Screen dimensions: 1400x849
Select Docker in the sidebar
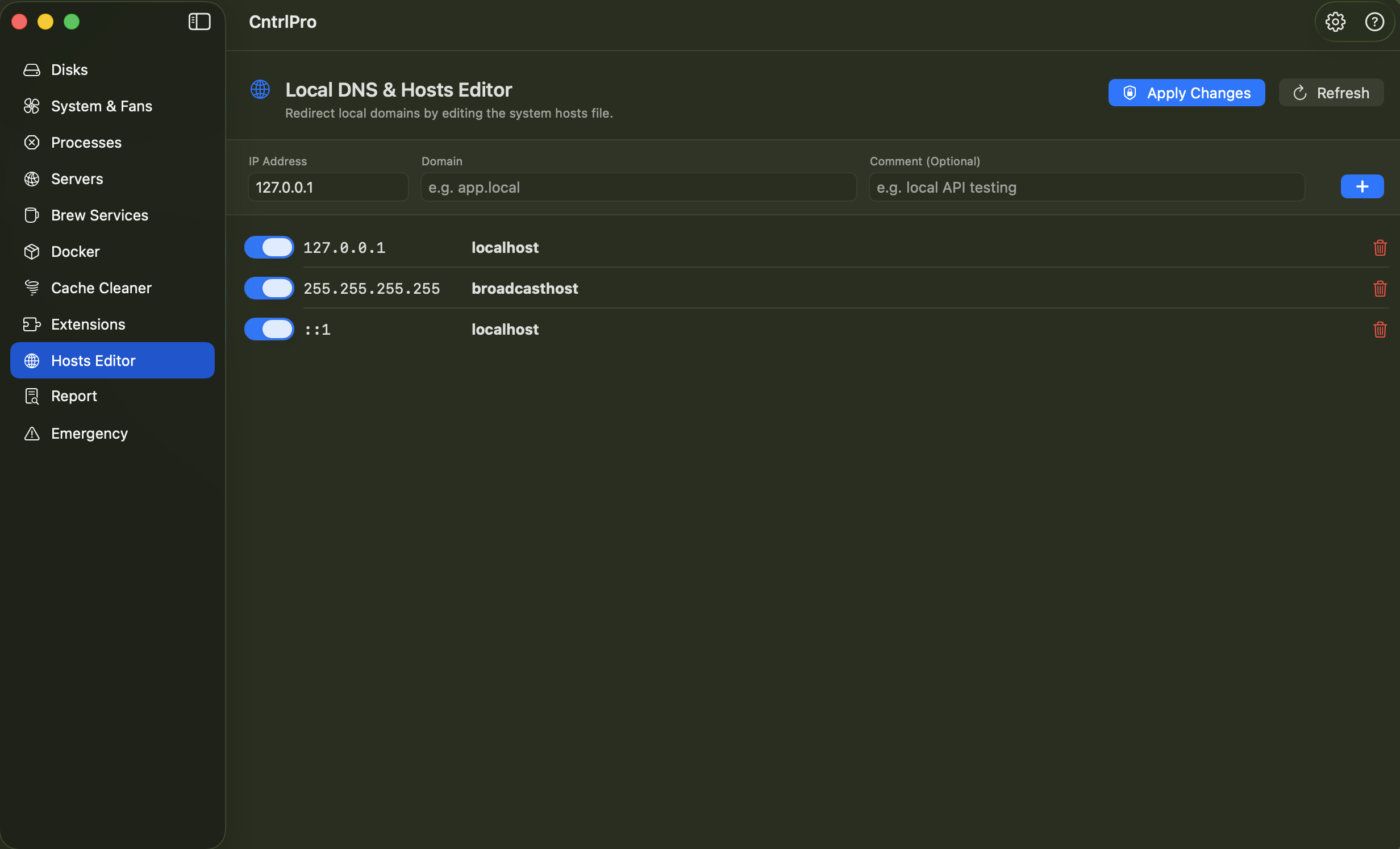click(113, 252)
